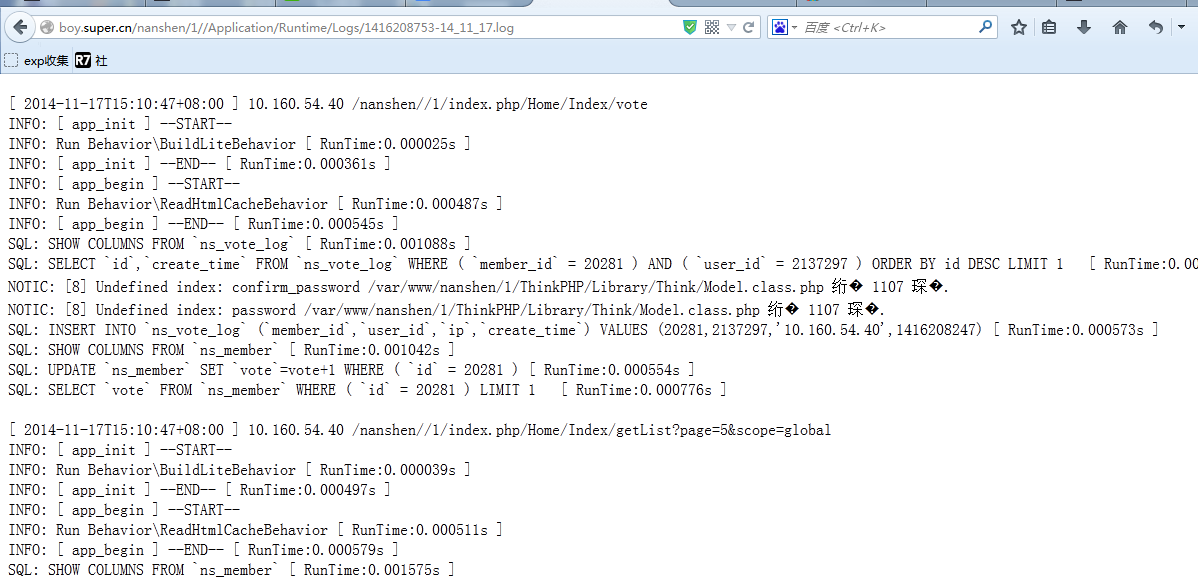This screenshot has width=1198, height=588.
Task: Click the search magnifier icon
Action: [x=986, y=27]
